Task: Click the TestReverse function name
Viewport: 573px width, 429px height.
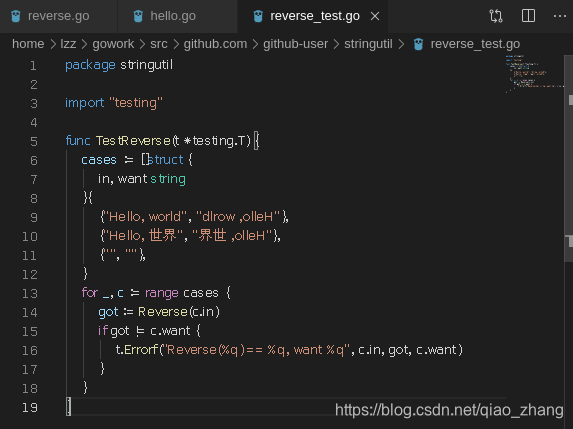Action: click(x=133, y=141)
